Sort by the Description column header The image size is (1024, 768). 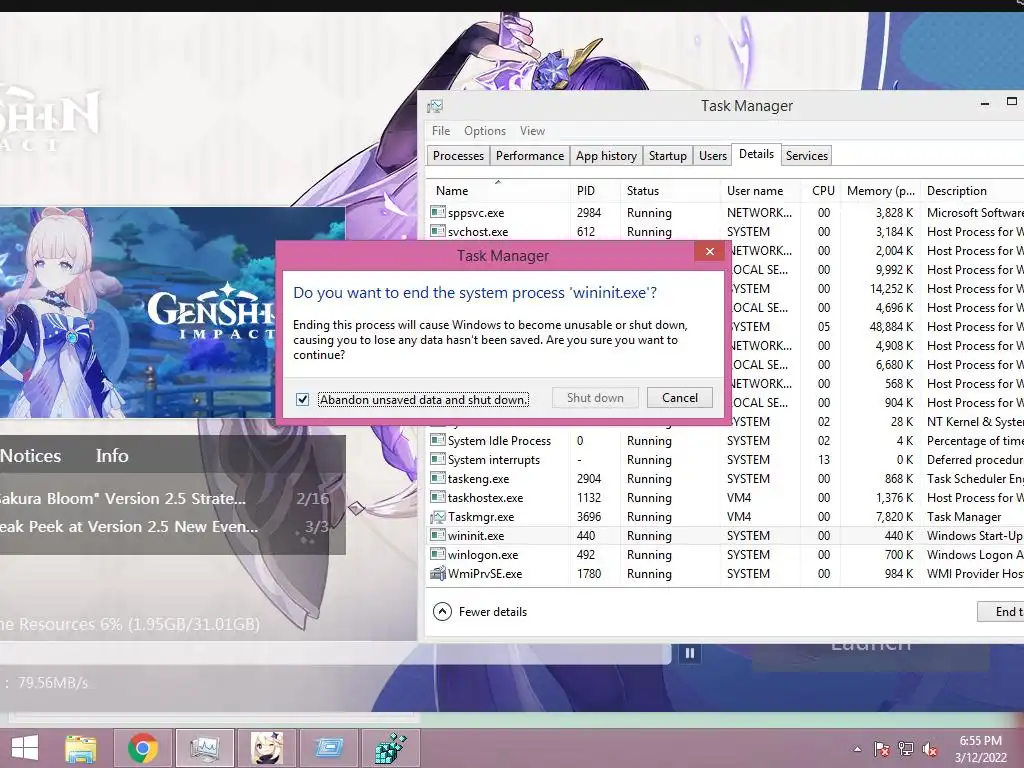pyautogui.click(x=973, y=191)
